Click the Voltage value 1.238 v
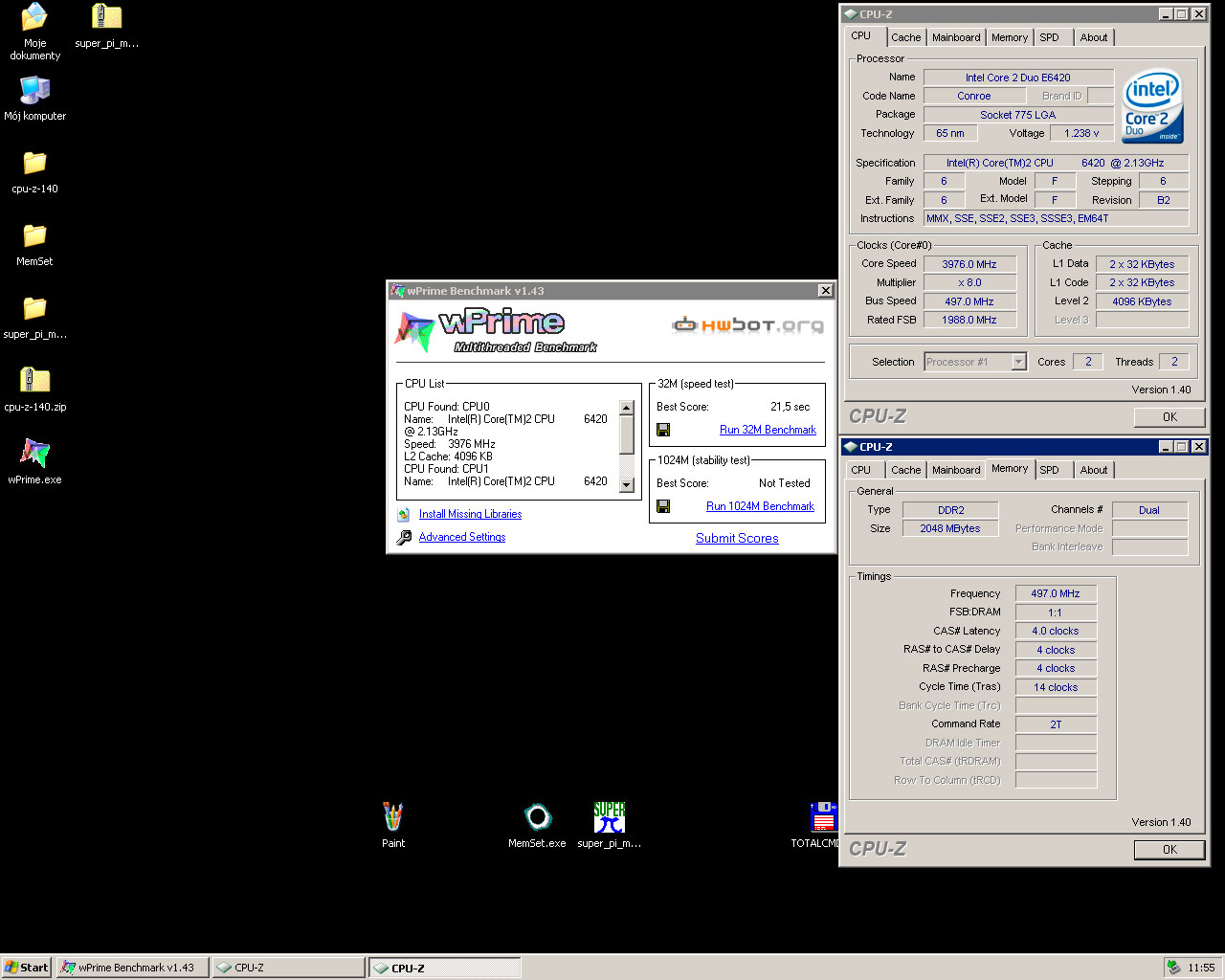The height and width of the screenshot is (980, 1225). coord(1082,133)
